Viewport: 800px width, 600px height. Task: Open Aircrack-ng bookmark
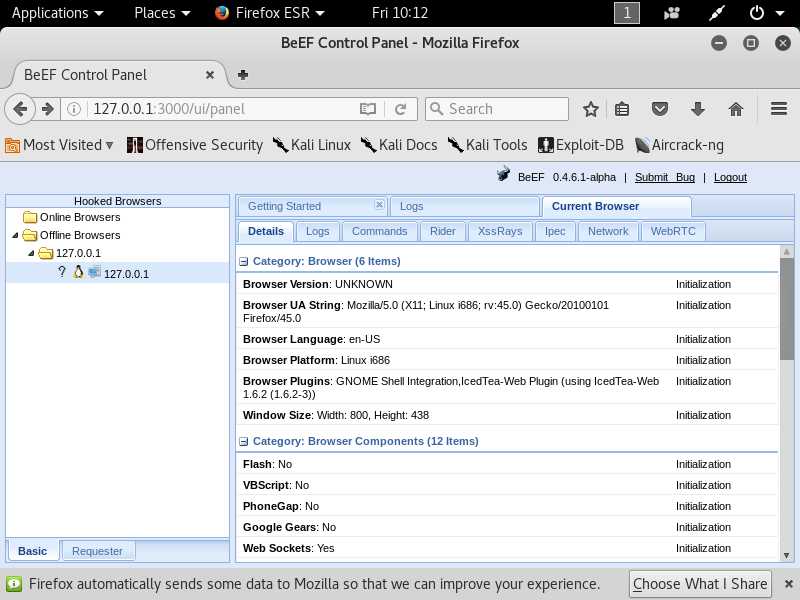[679, 145]
